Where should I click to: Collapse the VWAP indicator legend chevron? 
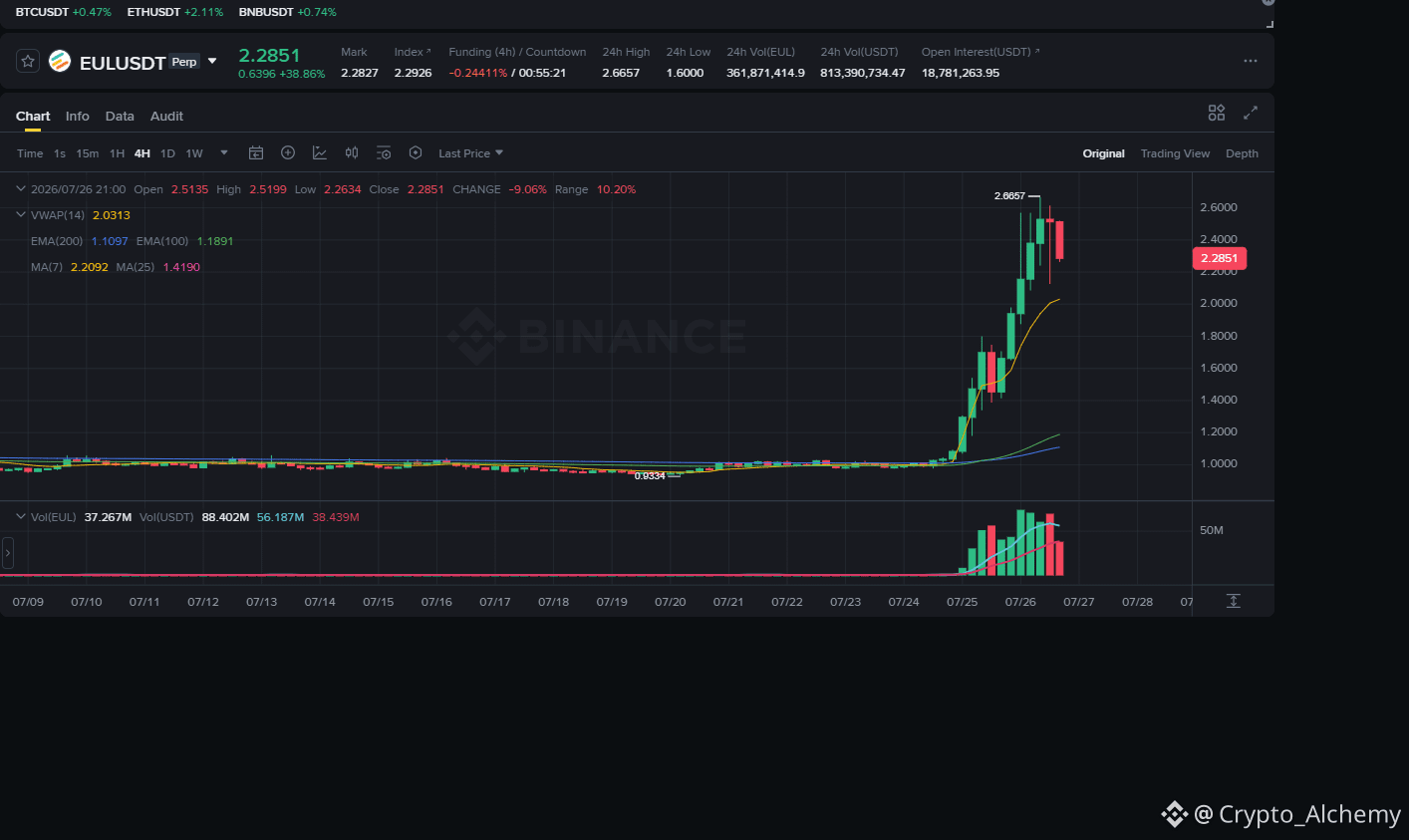point(20,214)
